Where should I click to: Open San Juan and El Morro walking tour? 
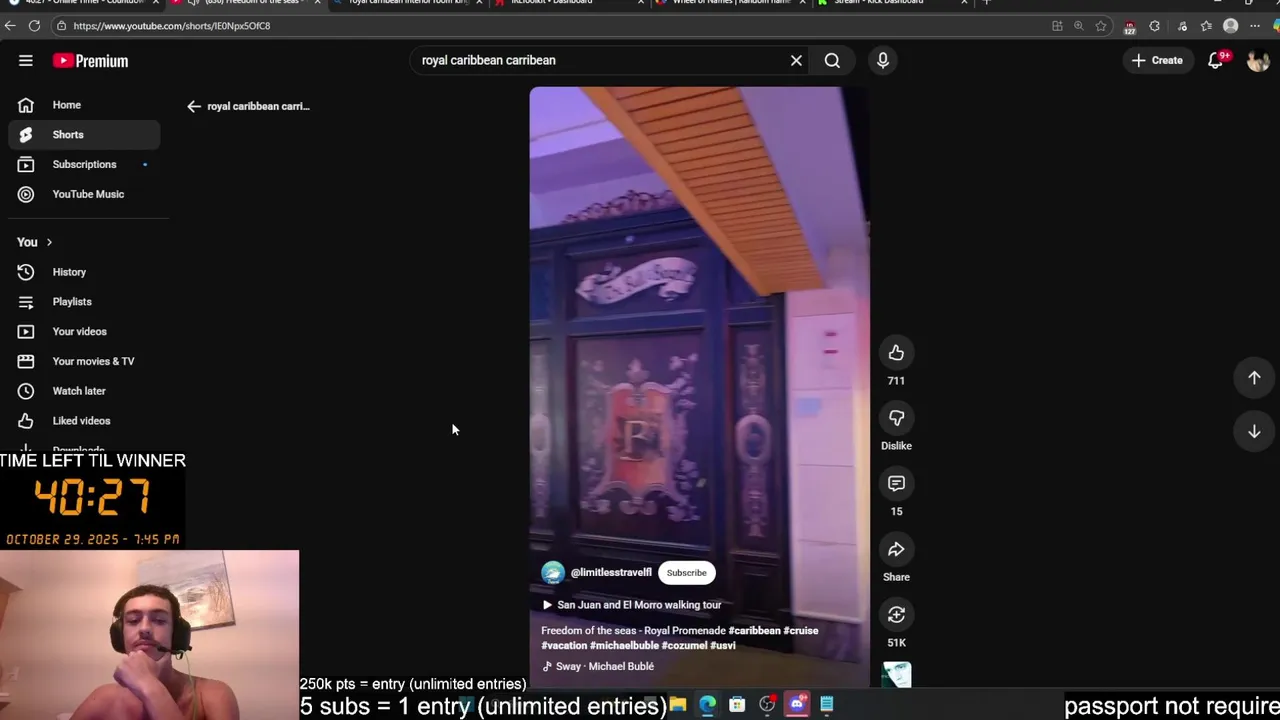coord(632,605)
